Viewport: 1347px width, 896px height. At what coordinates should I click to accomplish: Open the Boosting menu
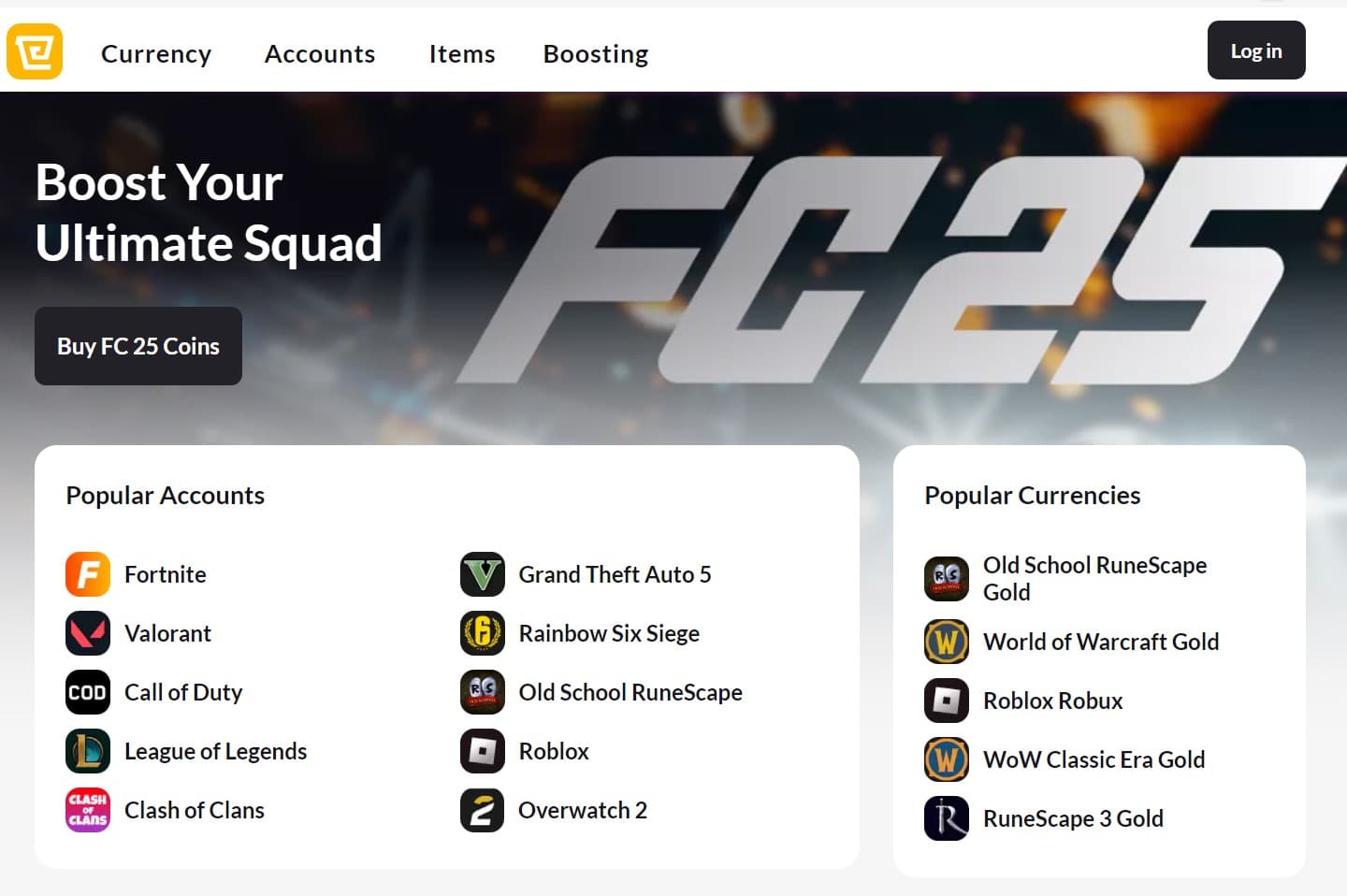pyautogui.click(x=596, y=54)
